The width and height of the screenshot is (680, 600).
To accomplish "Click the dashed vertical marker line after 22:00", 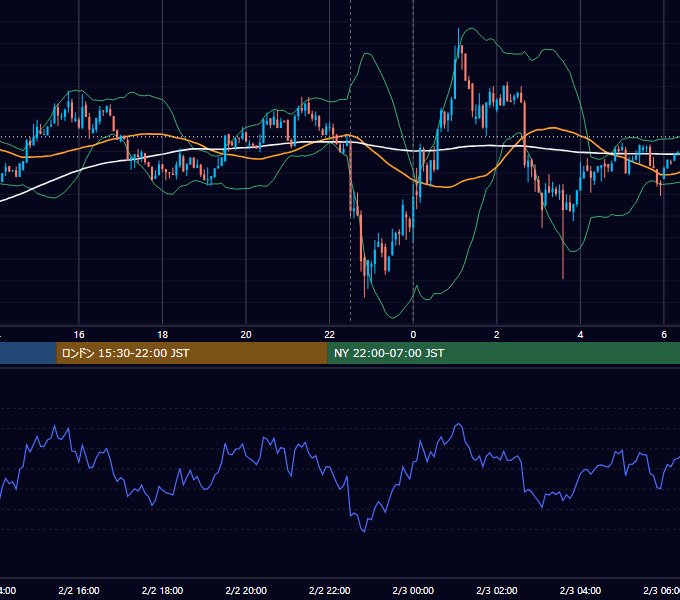I will pos(350,161).
